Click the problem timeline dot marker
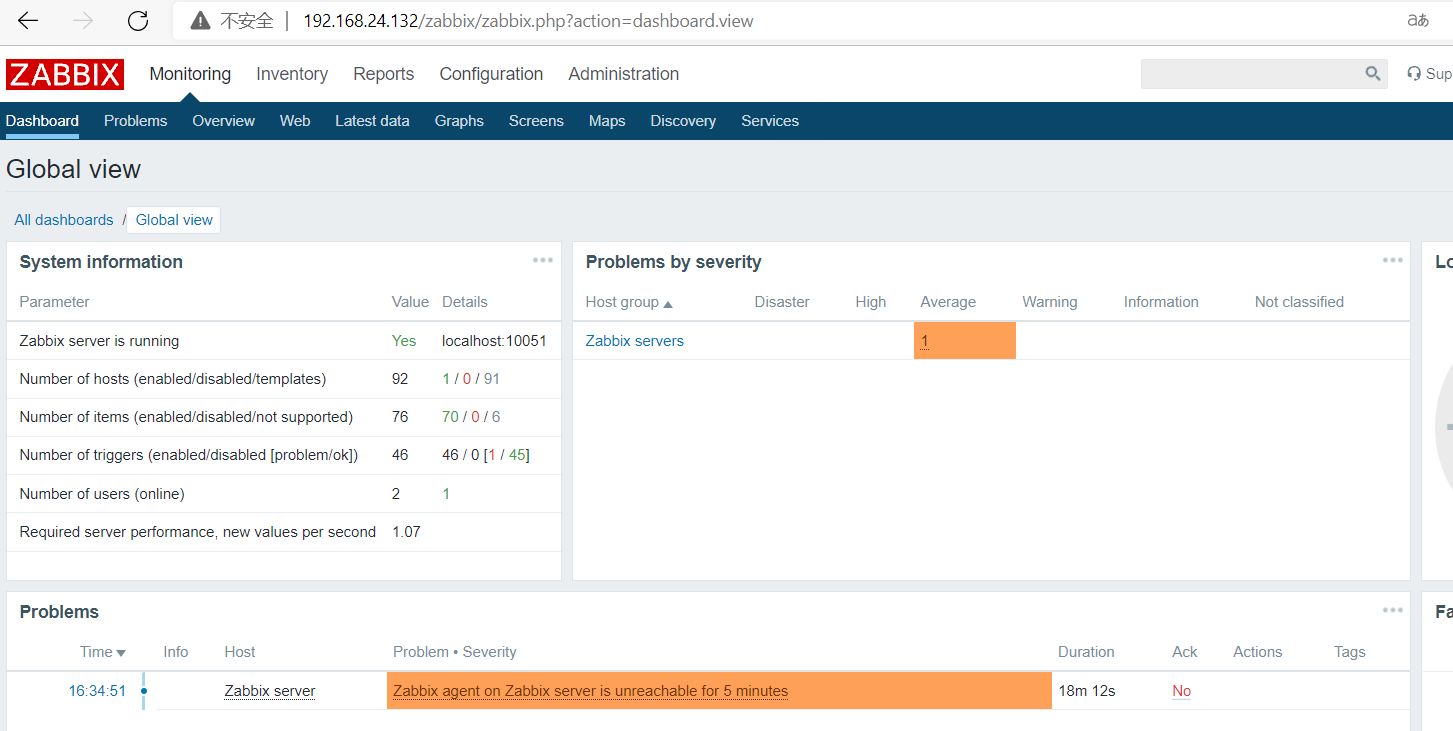Image resolution: width=1453 pixels, height=731 pixels. click(144, 691)
